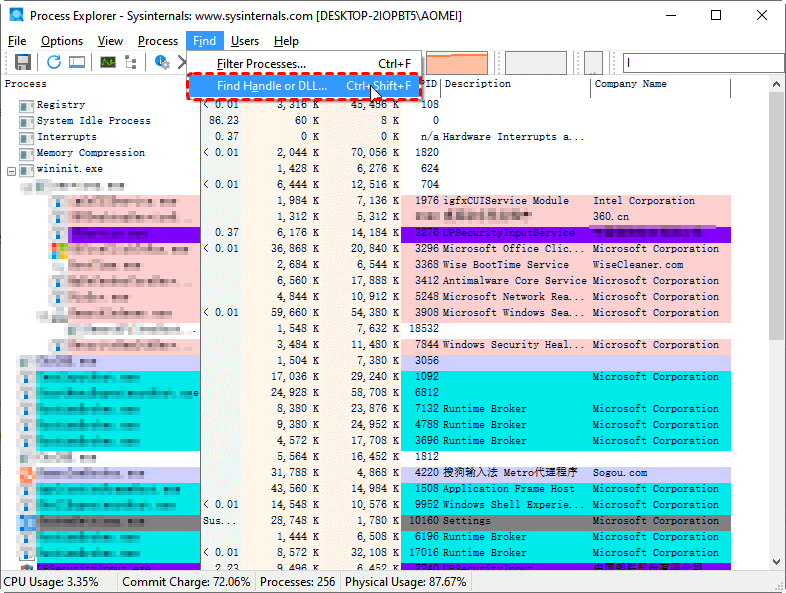Focus the filter text box in toolbar
786x593 pixels.
point(704,63)
